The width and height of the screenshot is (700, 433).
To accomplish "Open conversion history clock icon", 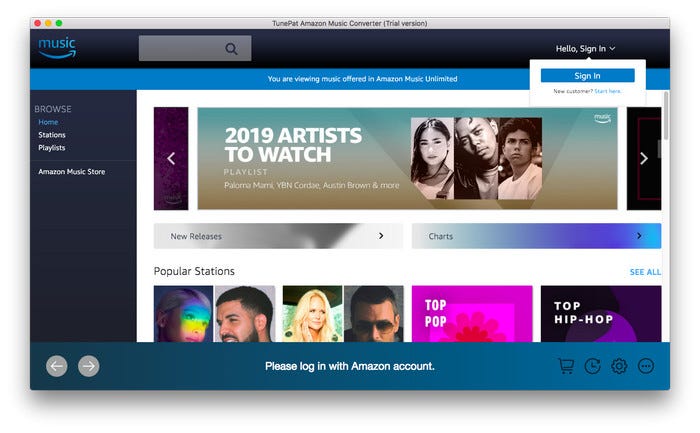I will [x=592, y=366].
